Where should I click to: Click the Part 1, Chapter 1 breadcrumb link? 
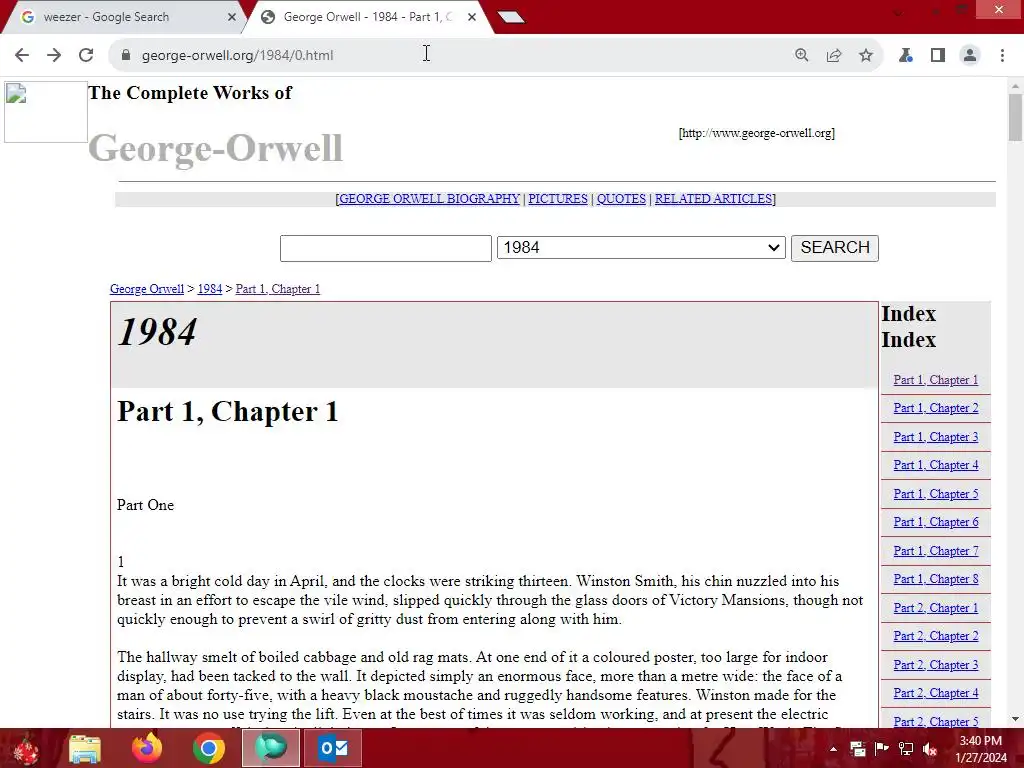pyautogui.click(x=278, y=289)
